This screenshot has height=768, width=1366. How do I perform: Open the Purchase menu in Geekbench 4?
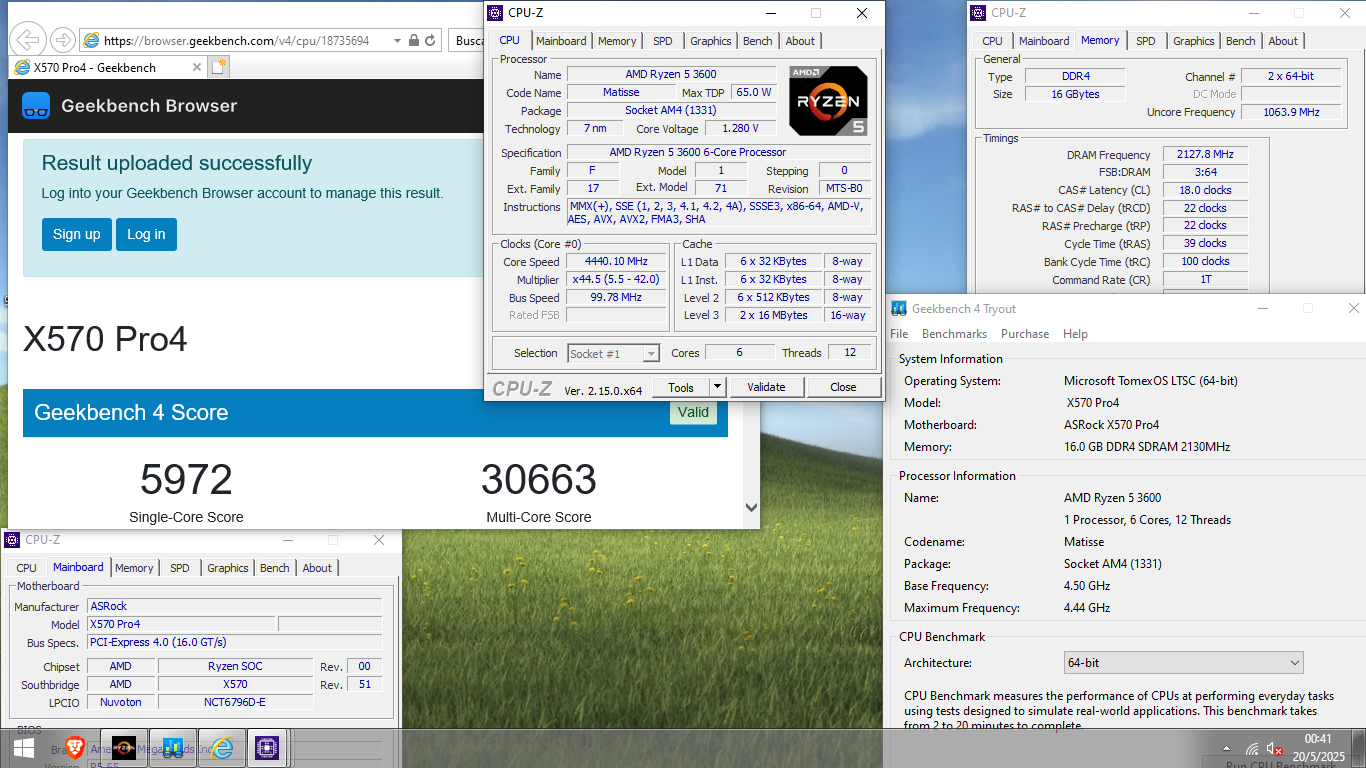click(x=1025, y=334)
